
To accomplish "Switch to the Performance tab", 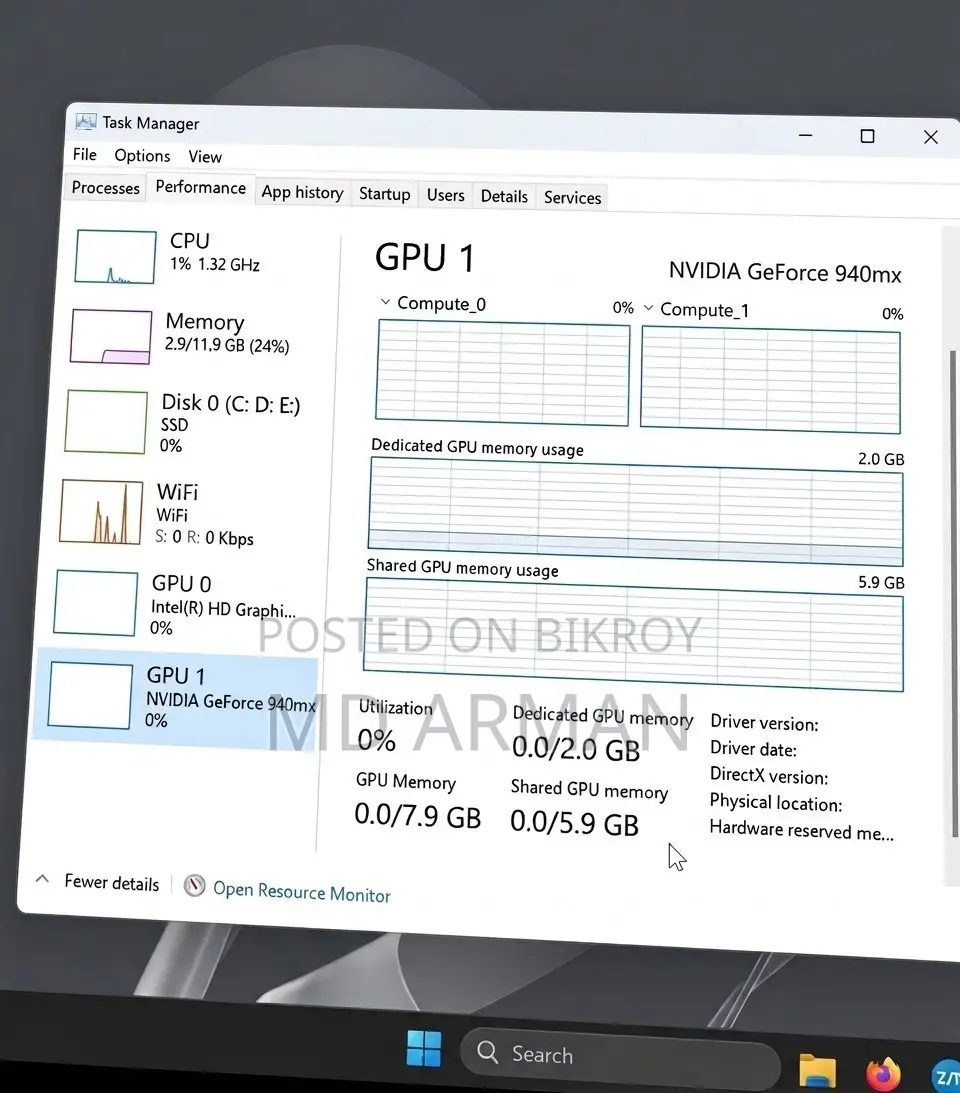I will click(x=201, y=188).
